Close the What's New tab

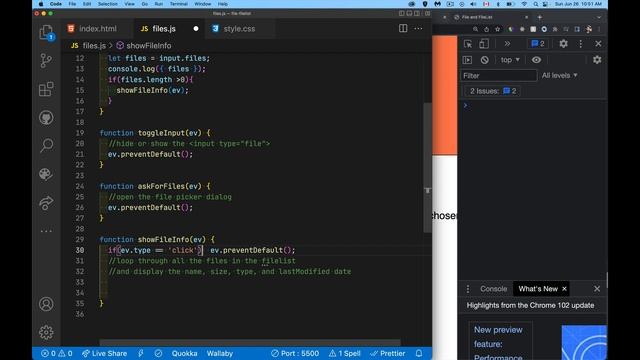click(564, 289)
